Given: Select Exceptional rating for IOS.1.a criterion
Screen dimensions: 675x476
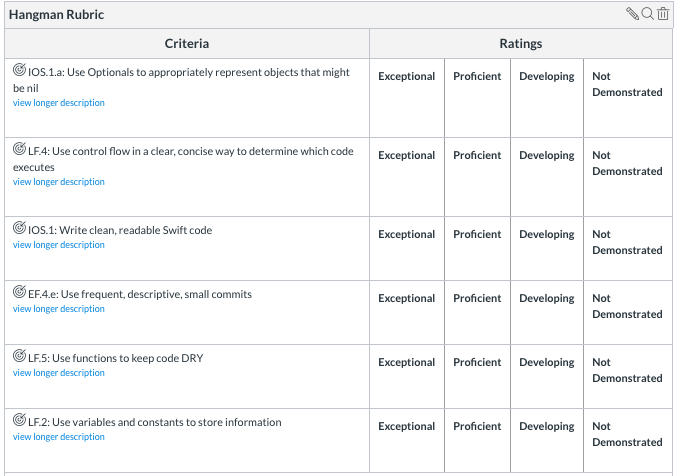Looking at the screenshot, I should point(406,77).
